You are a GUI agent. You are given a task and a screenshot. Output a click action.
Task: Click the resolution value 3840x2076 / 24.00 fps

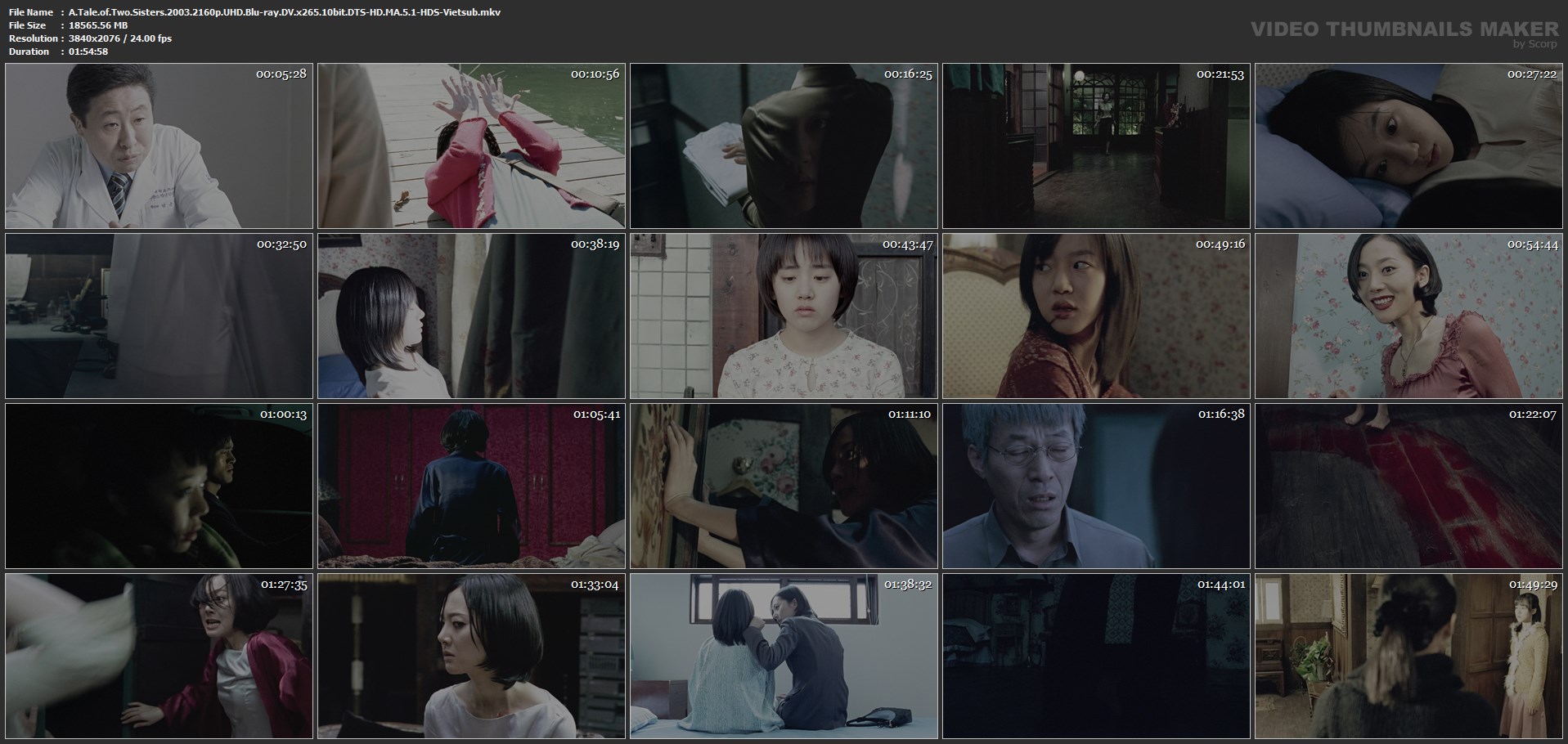[x=120, y=38]
